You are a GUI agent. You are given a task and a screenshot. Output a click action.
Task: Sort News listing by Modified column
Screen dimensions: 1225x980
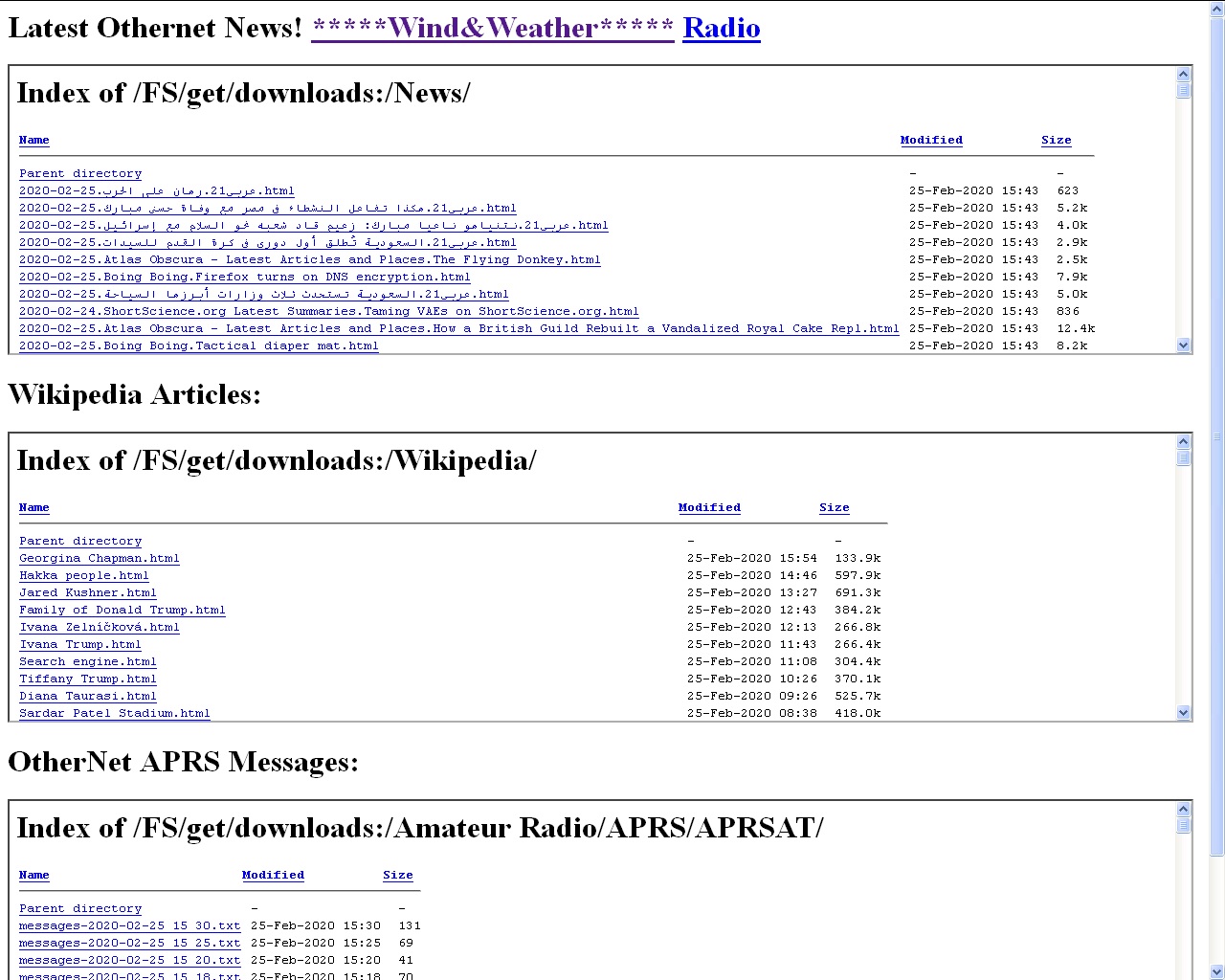[x=931, y=140]
